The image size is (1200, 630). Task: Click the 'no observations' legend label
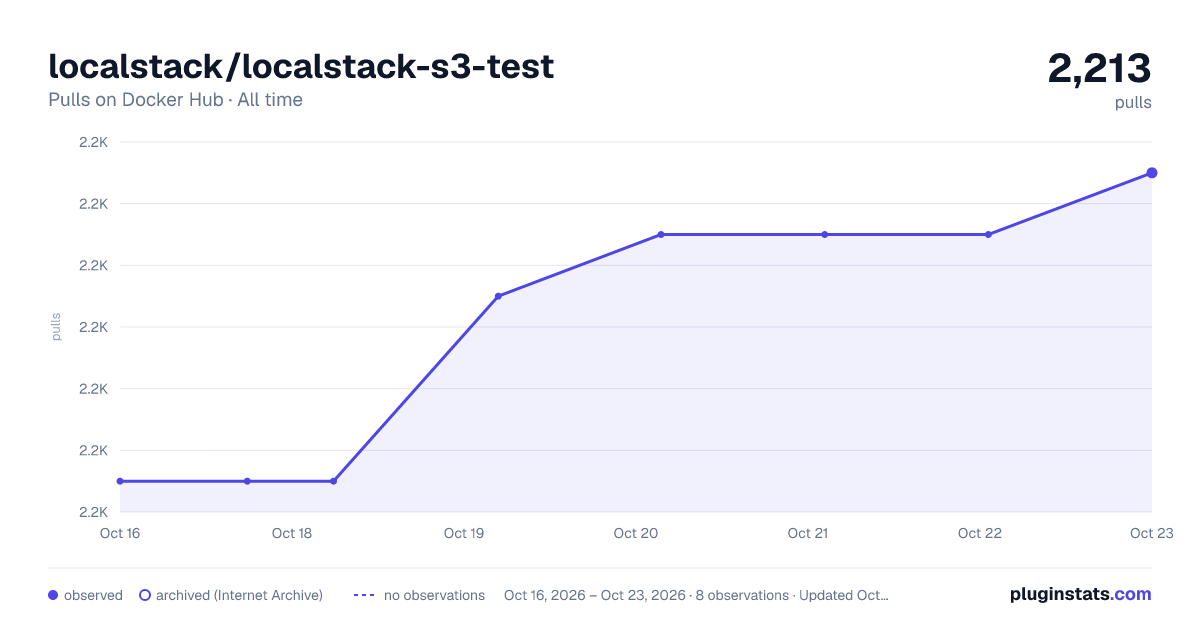pyautogui.click(x=434, y=595)
